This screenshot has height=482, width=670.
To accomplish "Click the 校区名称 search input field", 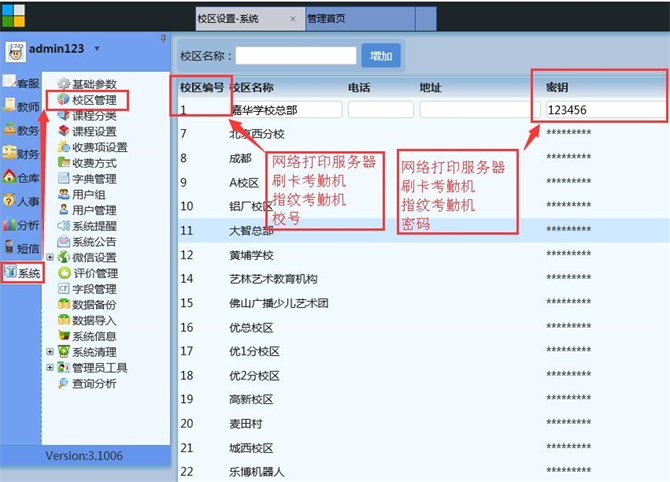I will [296, 56].
